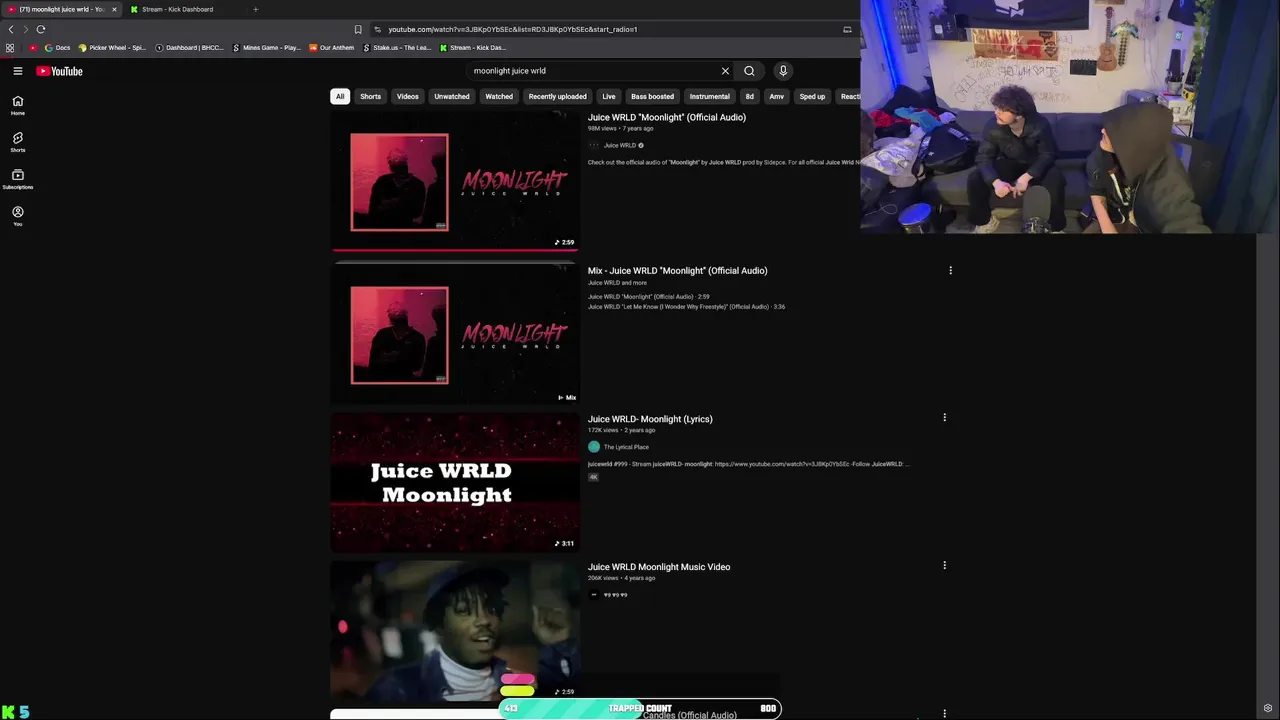
Task: Go to Home in YouTube sidebar
Action: tap(18, 105)
